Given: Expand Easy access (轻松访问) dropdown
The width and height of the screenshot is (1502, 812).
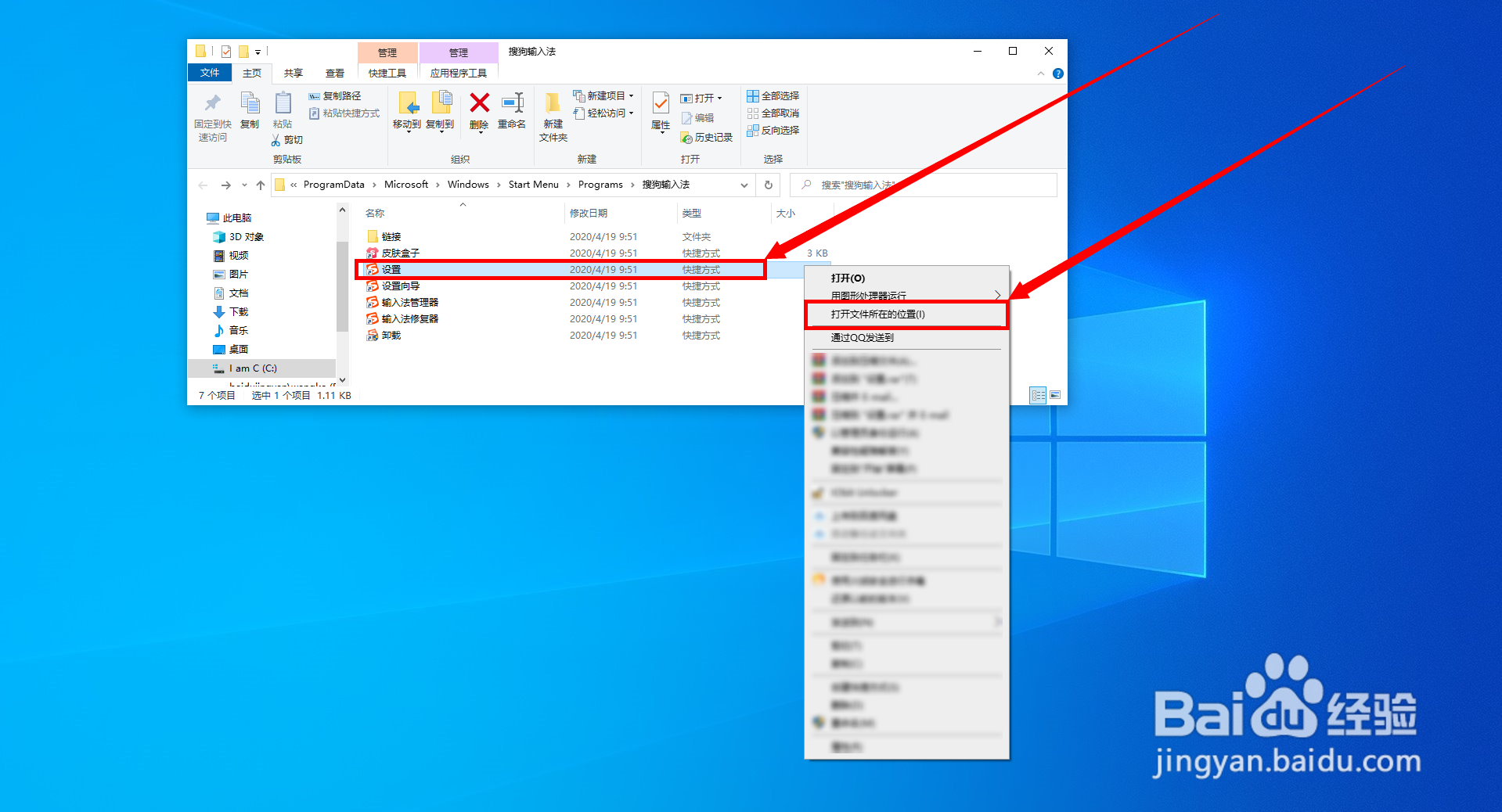Looking at the screenshot, I should (603, 113).
